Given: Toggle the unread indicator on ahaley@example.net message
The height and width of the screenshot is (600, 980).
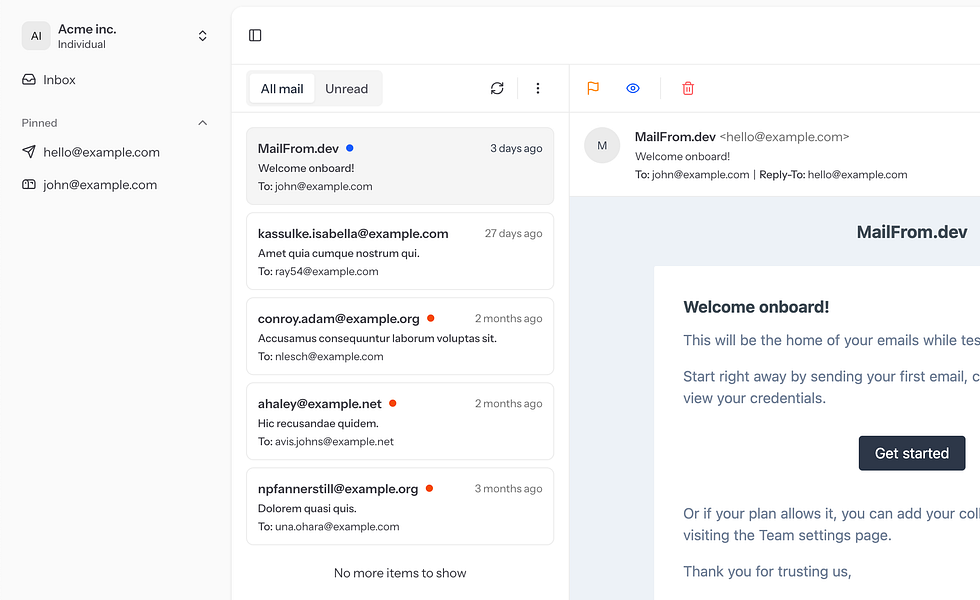Looking at the screenshot, I should point(392,403).
